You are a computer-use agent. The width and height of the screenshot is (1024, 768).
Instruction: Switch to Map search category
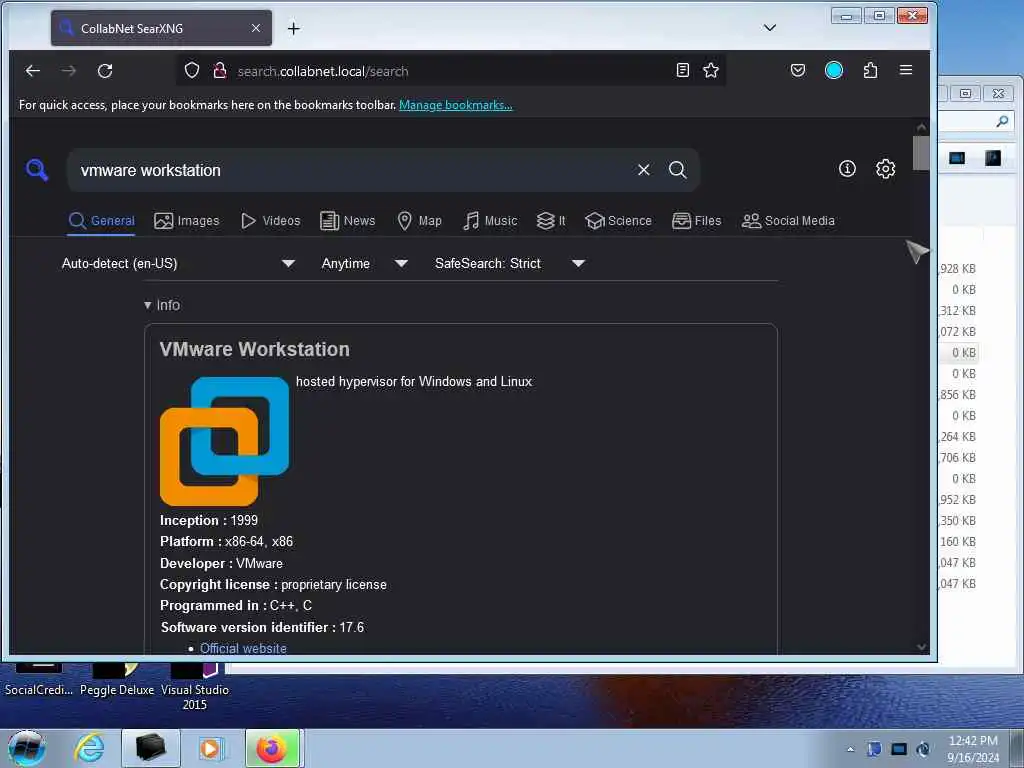(x=419, y=221)
